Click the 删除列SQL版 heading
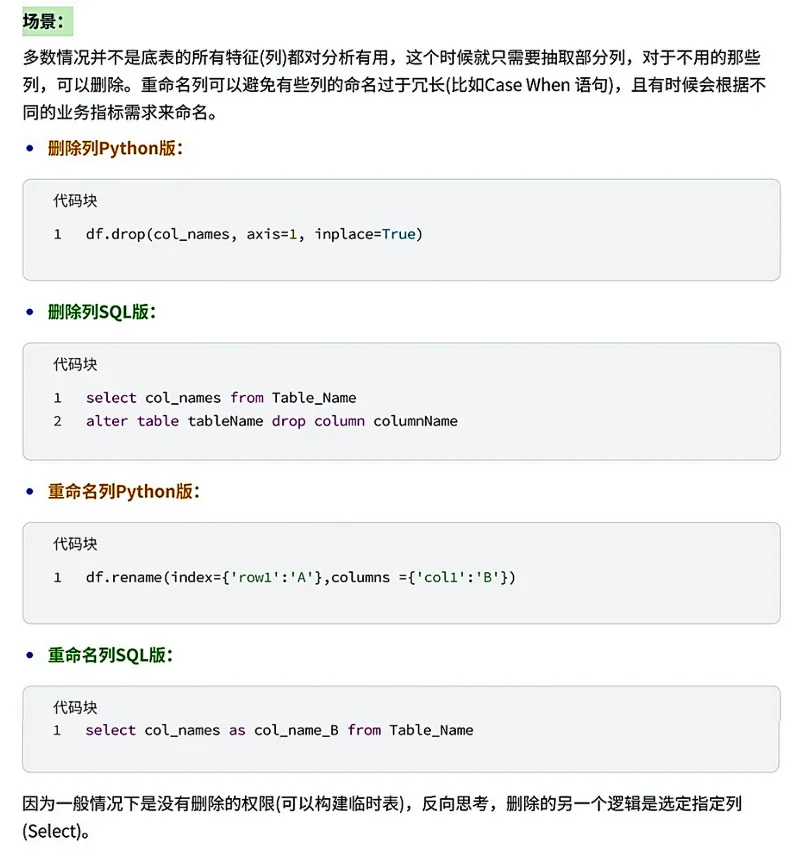Image resolution: width=800 pixels, height=860 pixels. click(x=102, y=312)
